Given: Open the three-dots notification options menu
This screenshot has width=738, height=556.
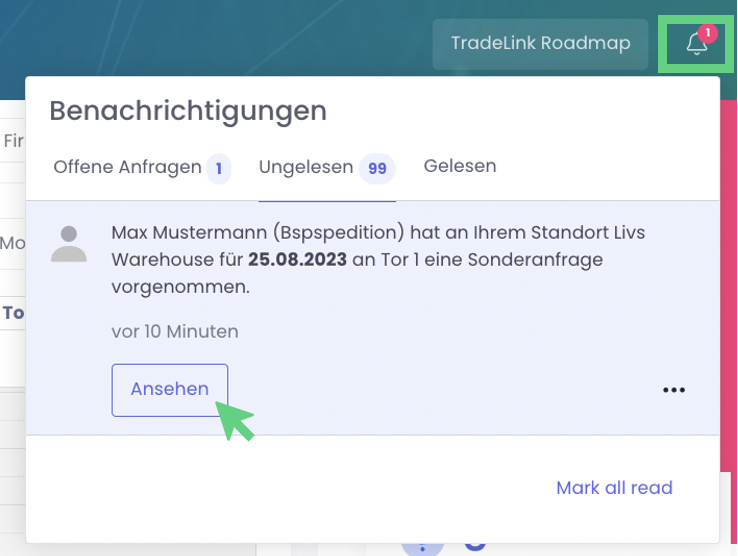Looking at the screenshot, I should [674, 390].
